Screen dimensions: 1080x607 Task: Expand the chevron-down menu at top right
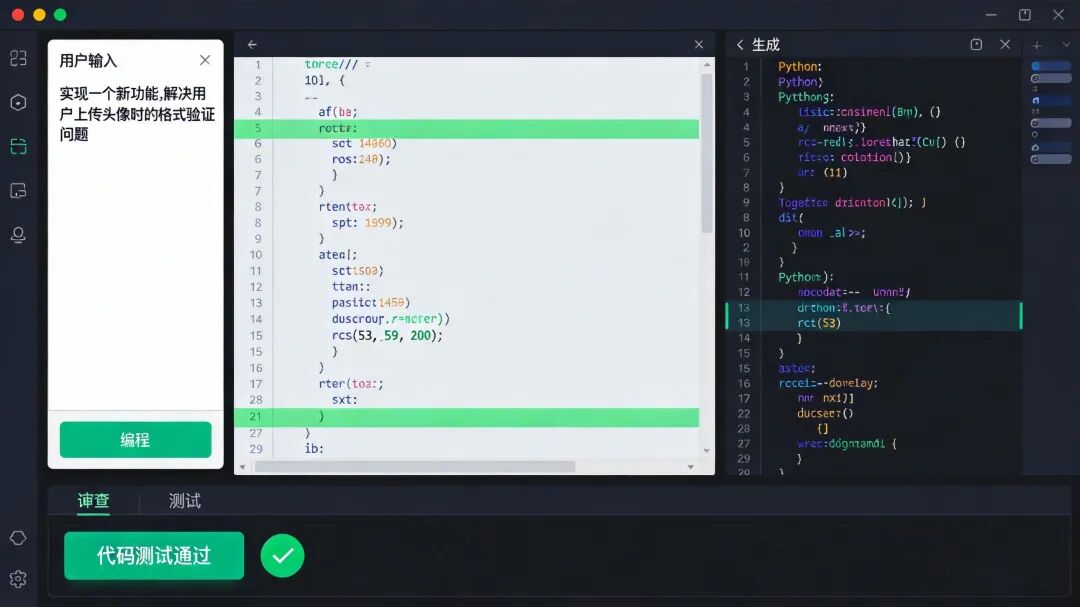click(x=1066, y=45)
